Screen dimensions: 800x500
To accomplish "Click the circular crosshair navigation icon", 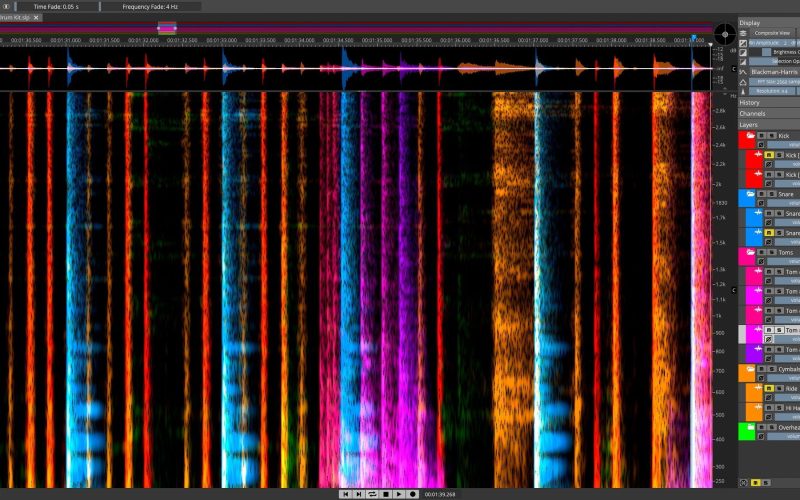I will point(724,34).
